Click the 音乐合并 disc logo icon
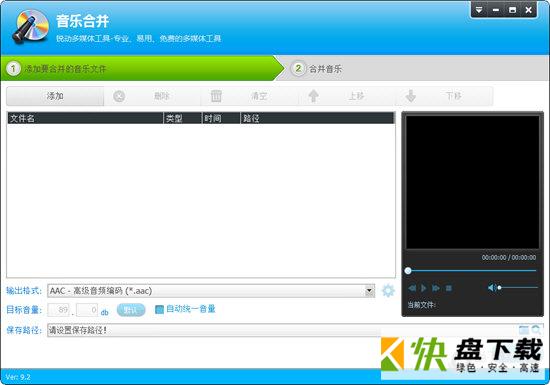This screenshot has width=550, height=385. (x=30, y=26)
